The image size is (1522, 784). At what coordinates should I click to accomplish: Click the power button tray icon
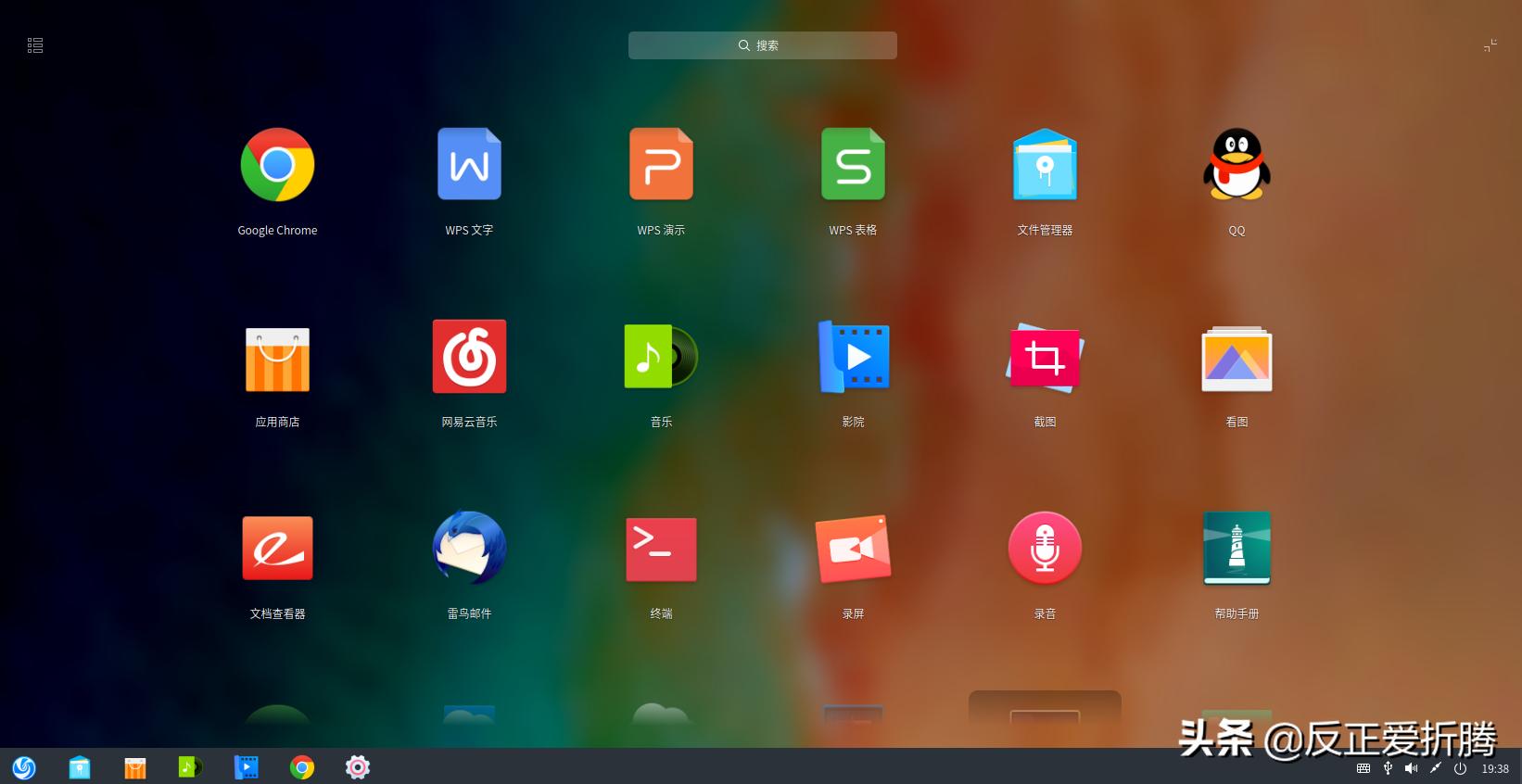[1460, 768]
